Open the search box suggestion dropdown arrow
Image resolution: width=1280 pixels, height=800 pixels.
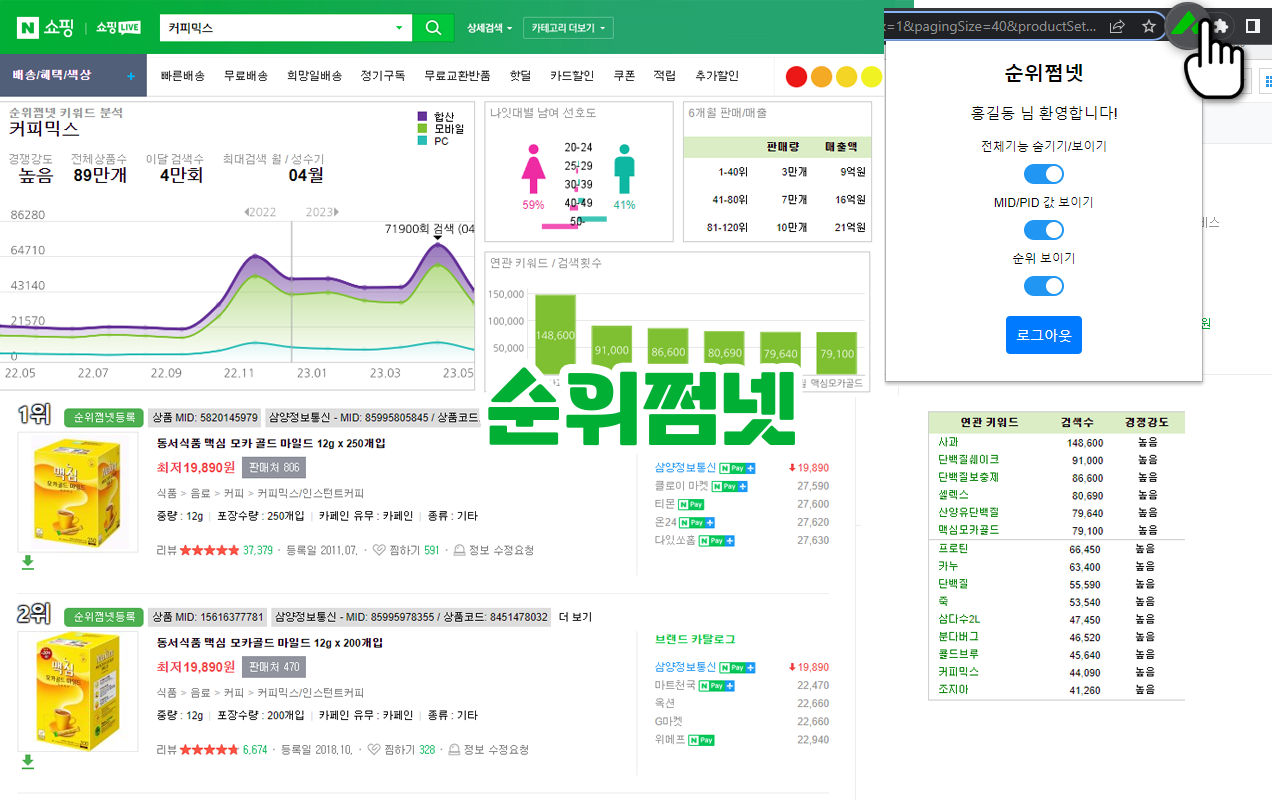[x=399, y=28]
